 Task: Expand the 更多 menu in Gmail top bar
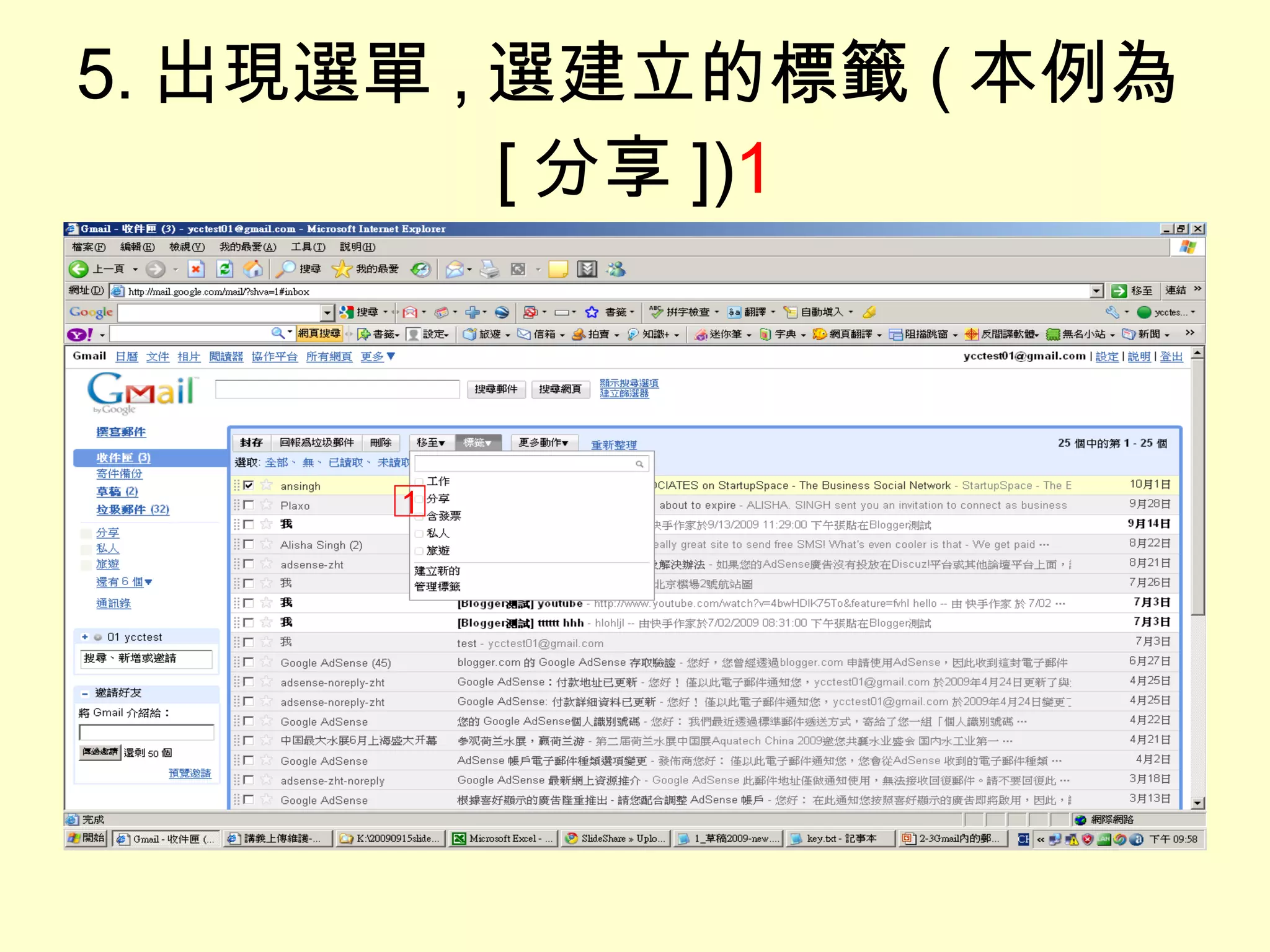pyautogui.click(x=378, y=356)
